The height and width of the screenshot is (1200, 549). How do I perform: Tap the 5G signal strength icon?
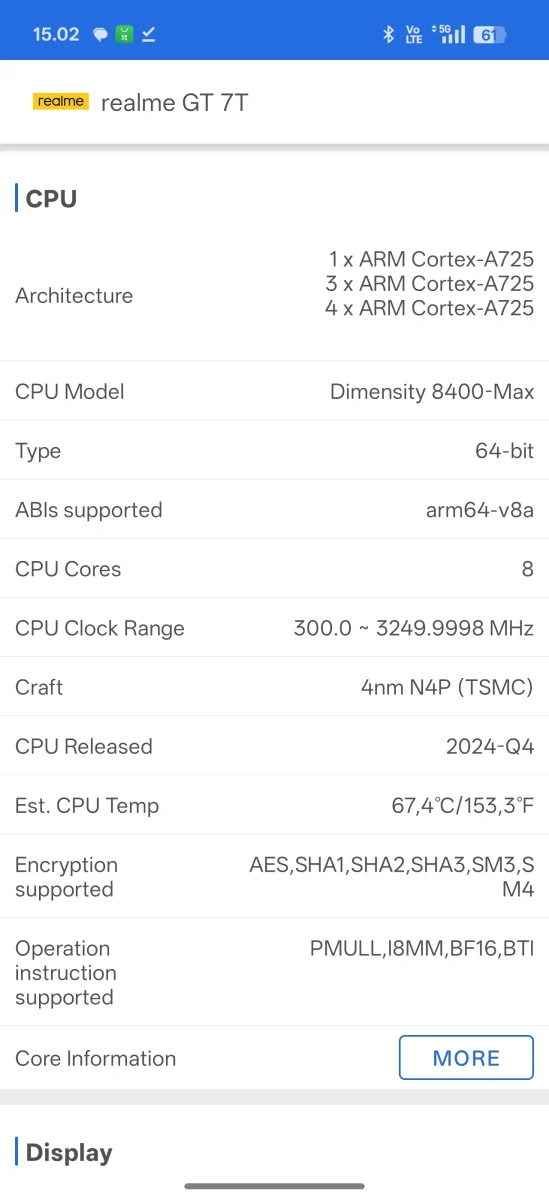point(449,34)
